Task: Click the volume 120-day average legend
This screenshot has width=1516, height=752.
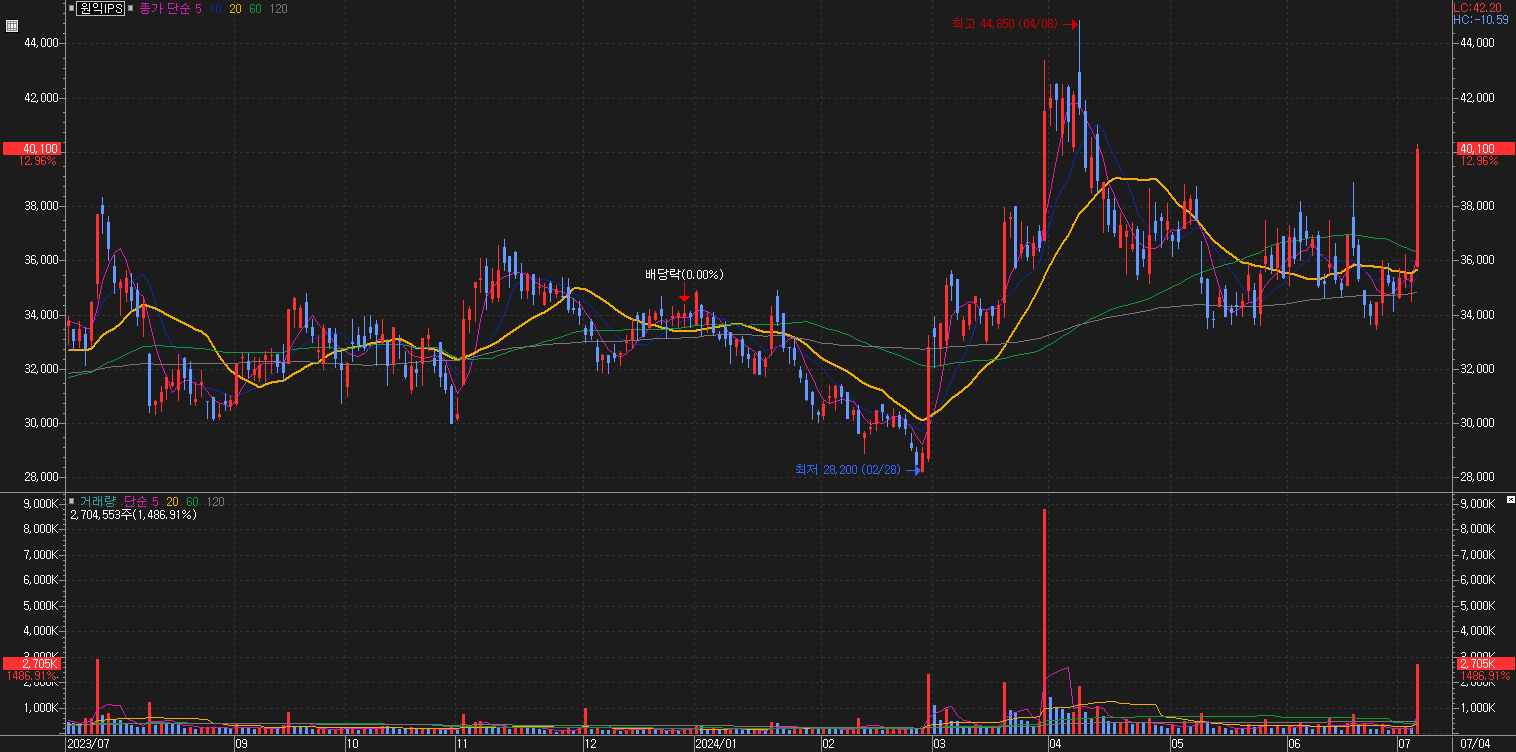Action: (x=215, y=501)
